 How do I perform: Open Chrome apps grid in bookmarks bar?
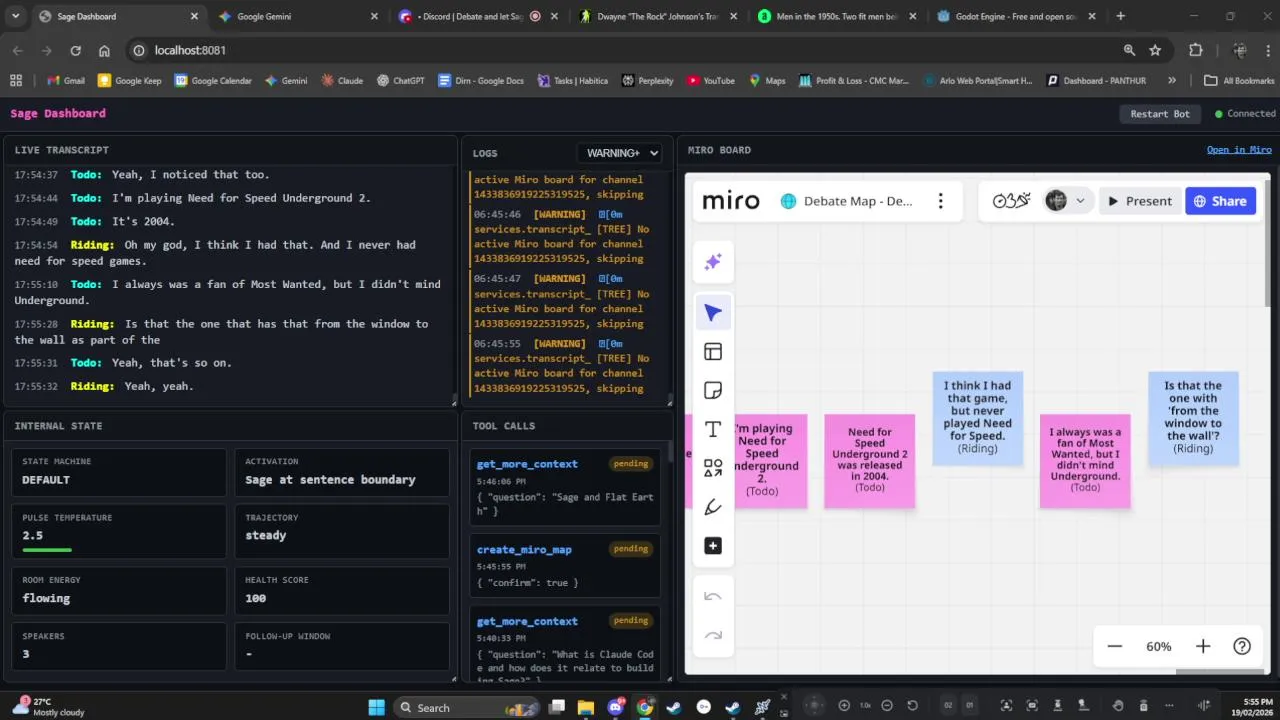[x=16, y=81]
